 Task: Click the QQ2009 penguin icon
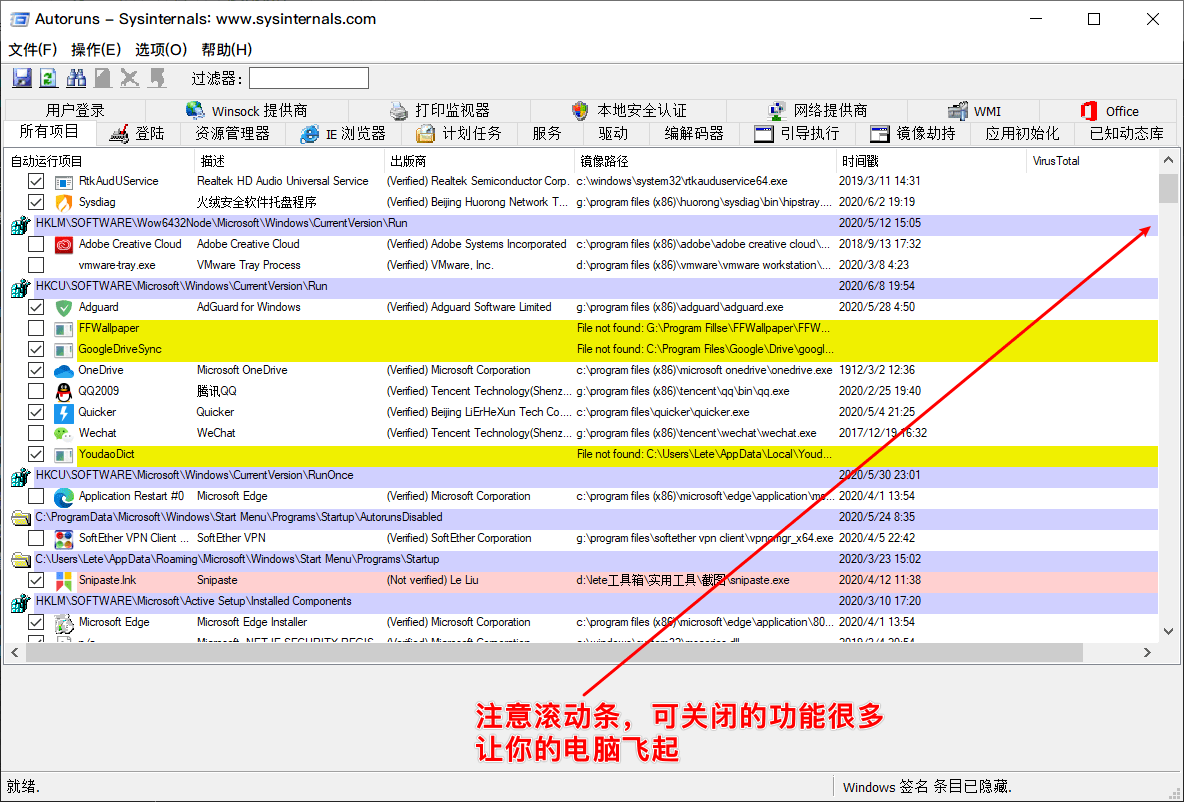tap(64, 391)
